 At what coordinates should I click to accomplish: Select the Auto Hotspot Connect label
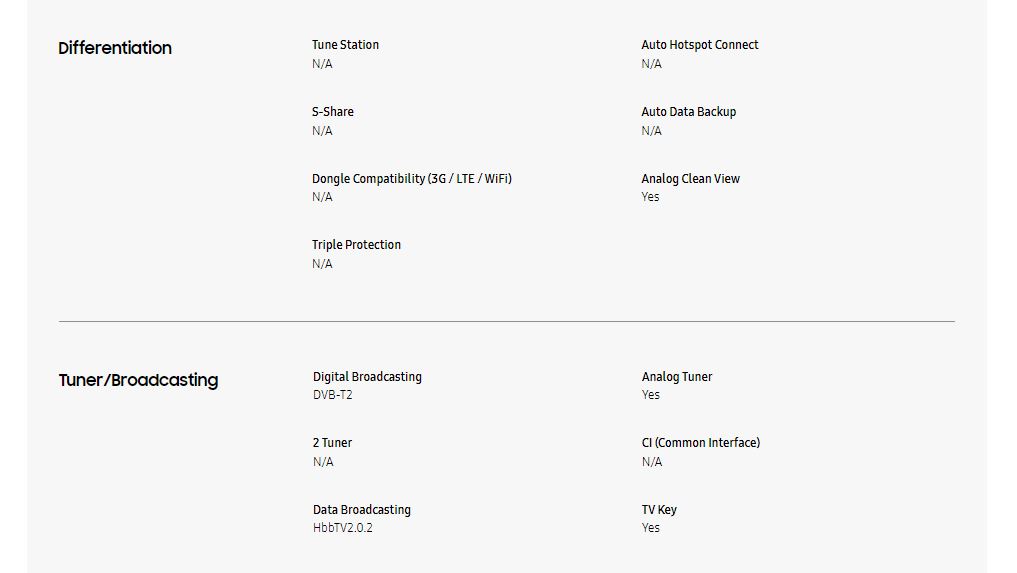[x=699, y=45]
